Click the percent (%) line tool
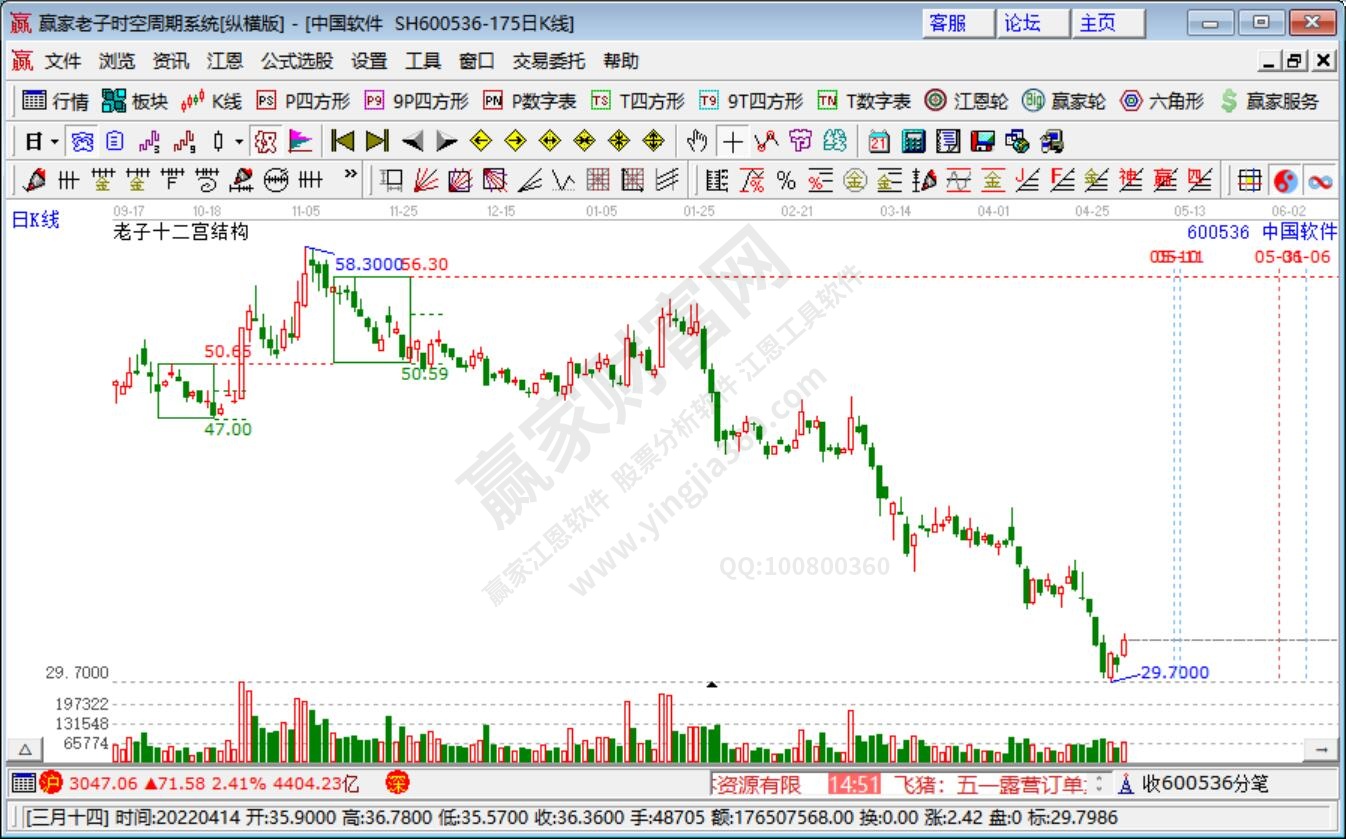Screen dimensions: 1346x839 pos(786,180)
